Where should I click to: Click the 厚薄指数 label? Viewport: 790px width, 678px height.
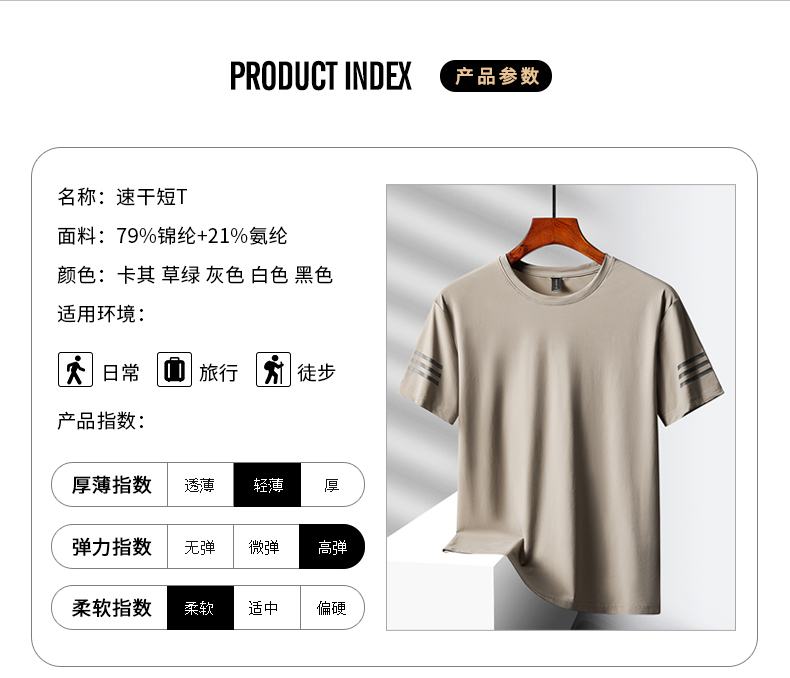tap(111, 485)
